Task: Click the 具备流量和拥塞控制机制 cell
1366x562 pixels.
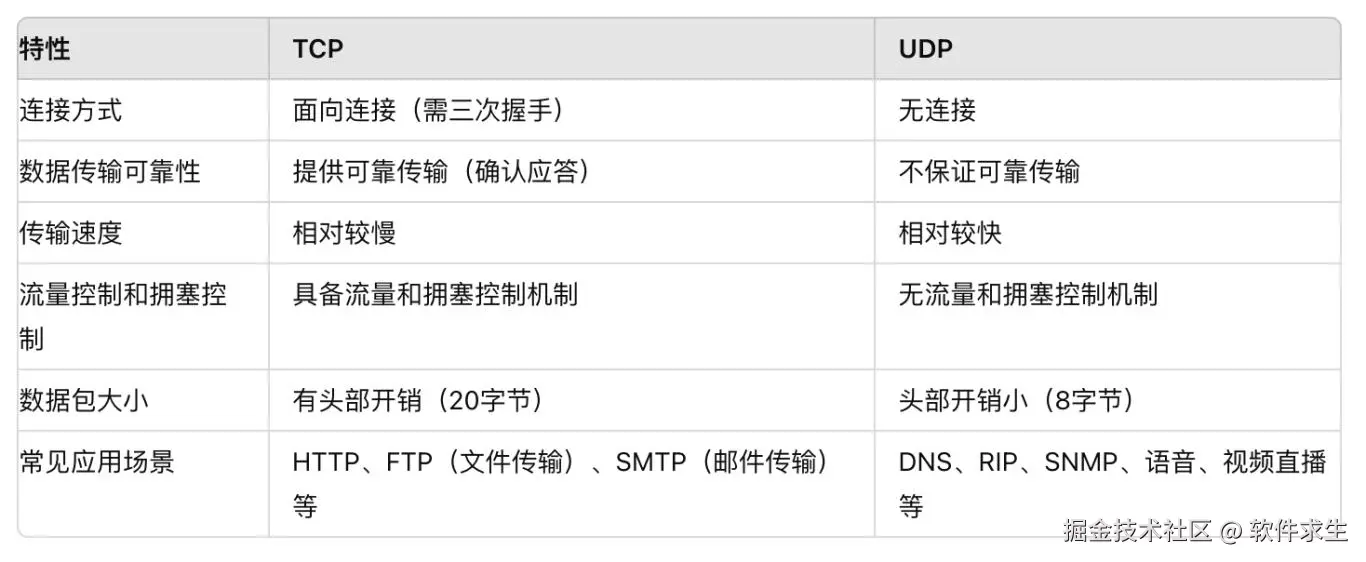Action: (435, 294)
